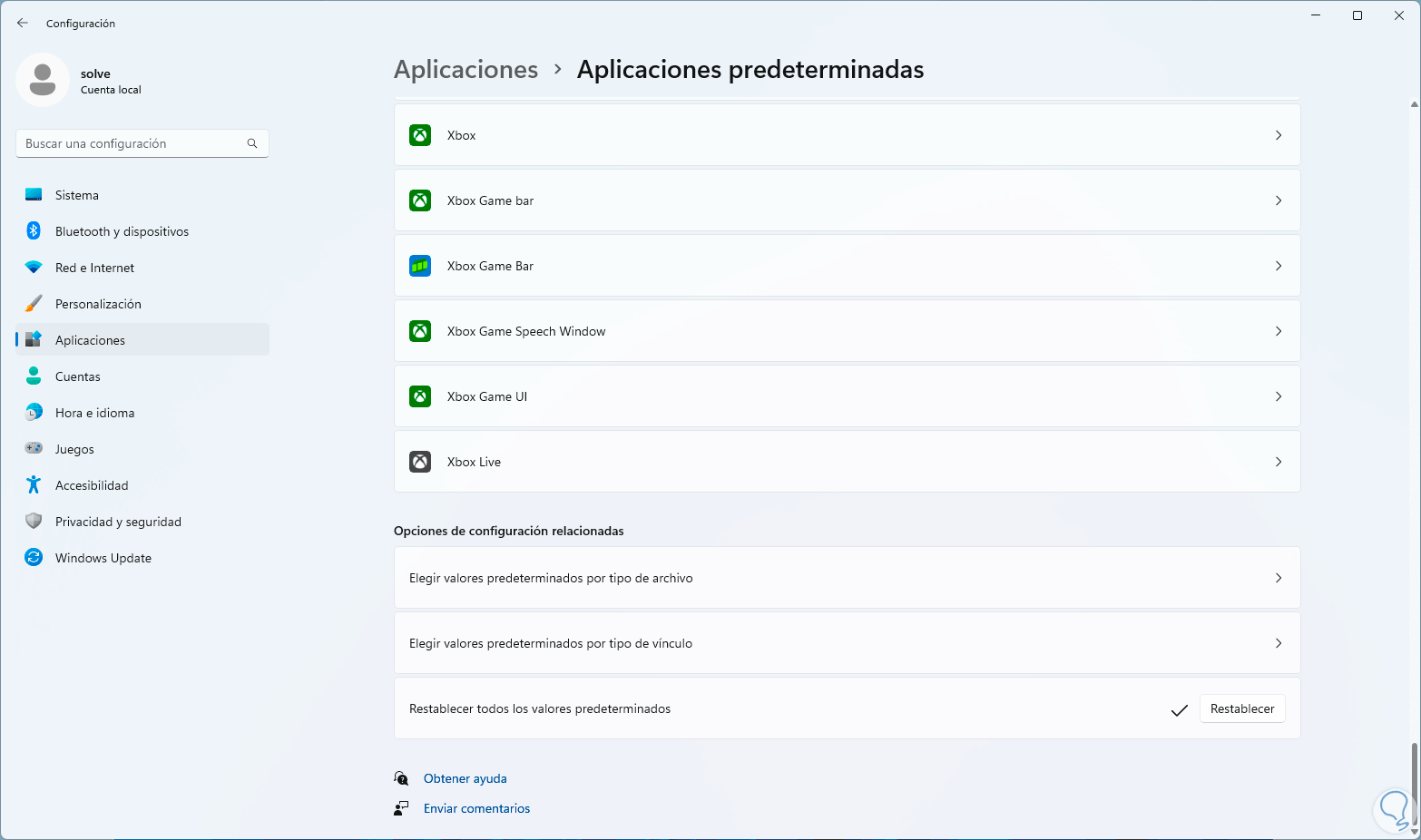The height and width of the screenshot is (840, 1421).
Task: Click the Xbox Game Speech Window icon
Action: [x=420, y=331]
